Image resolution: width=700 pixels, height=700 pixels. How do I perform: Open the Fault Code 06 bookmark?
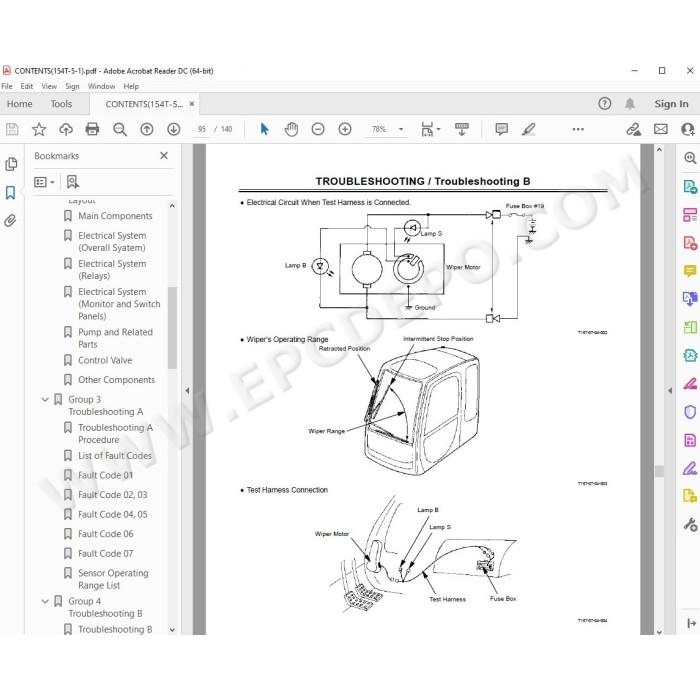[105, 534]
